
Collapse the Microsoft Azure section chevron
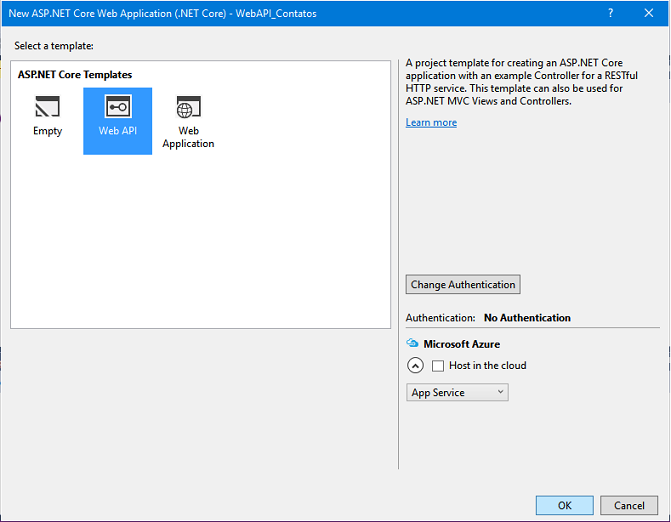[415, 366]
